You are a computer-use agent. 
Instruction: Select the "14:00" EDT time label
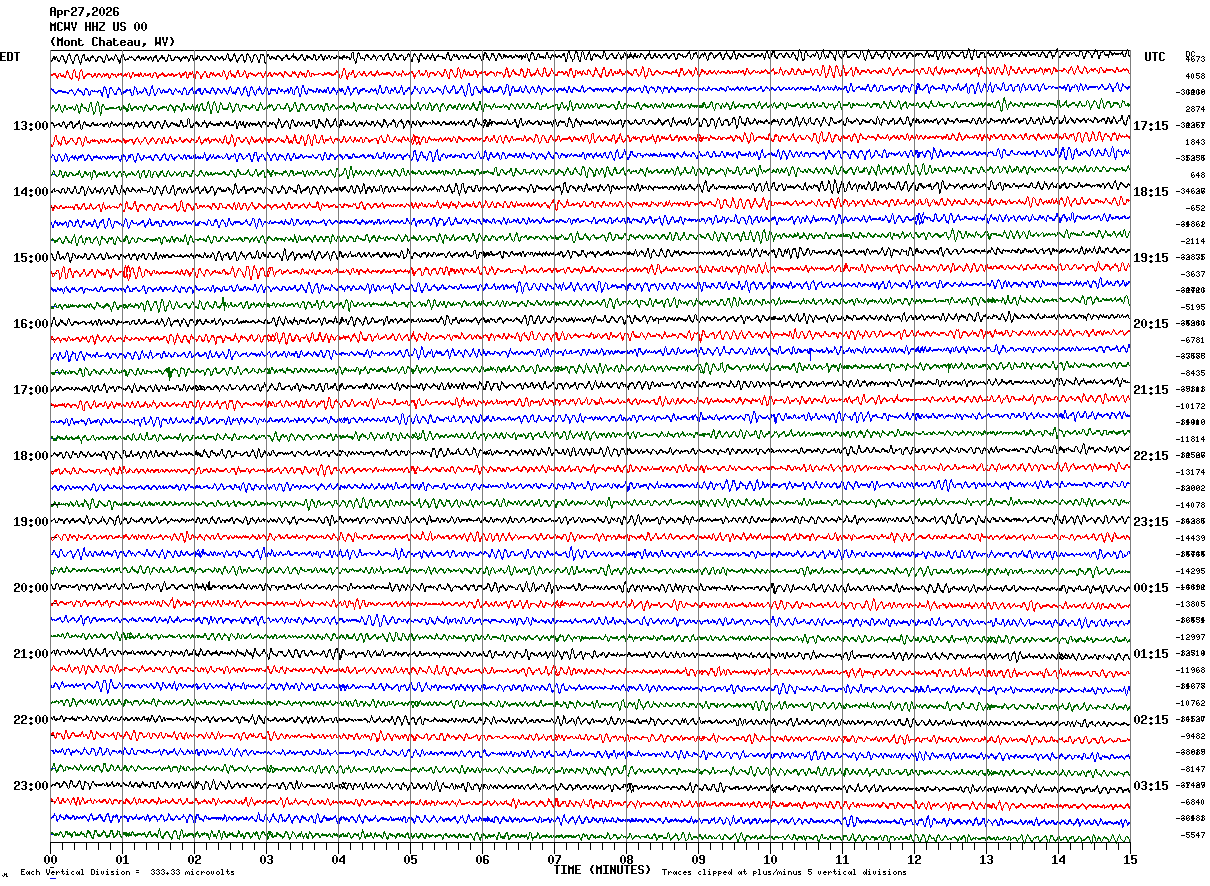31,192
